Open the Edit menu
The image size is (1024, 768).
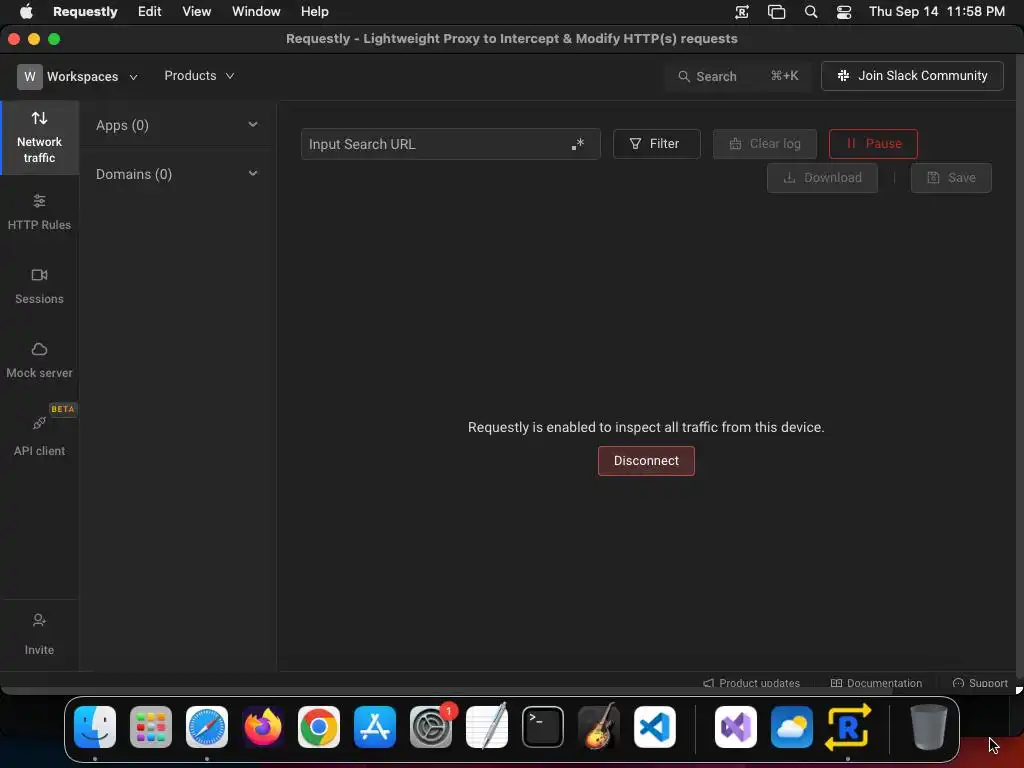(x=150, y=12)
